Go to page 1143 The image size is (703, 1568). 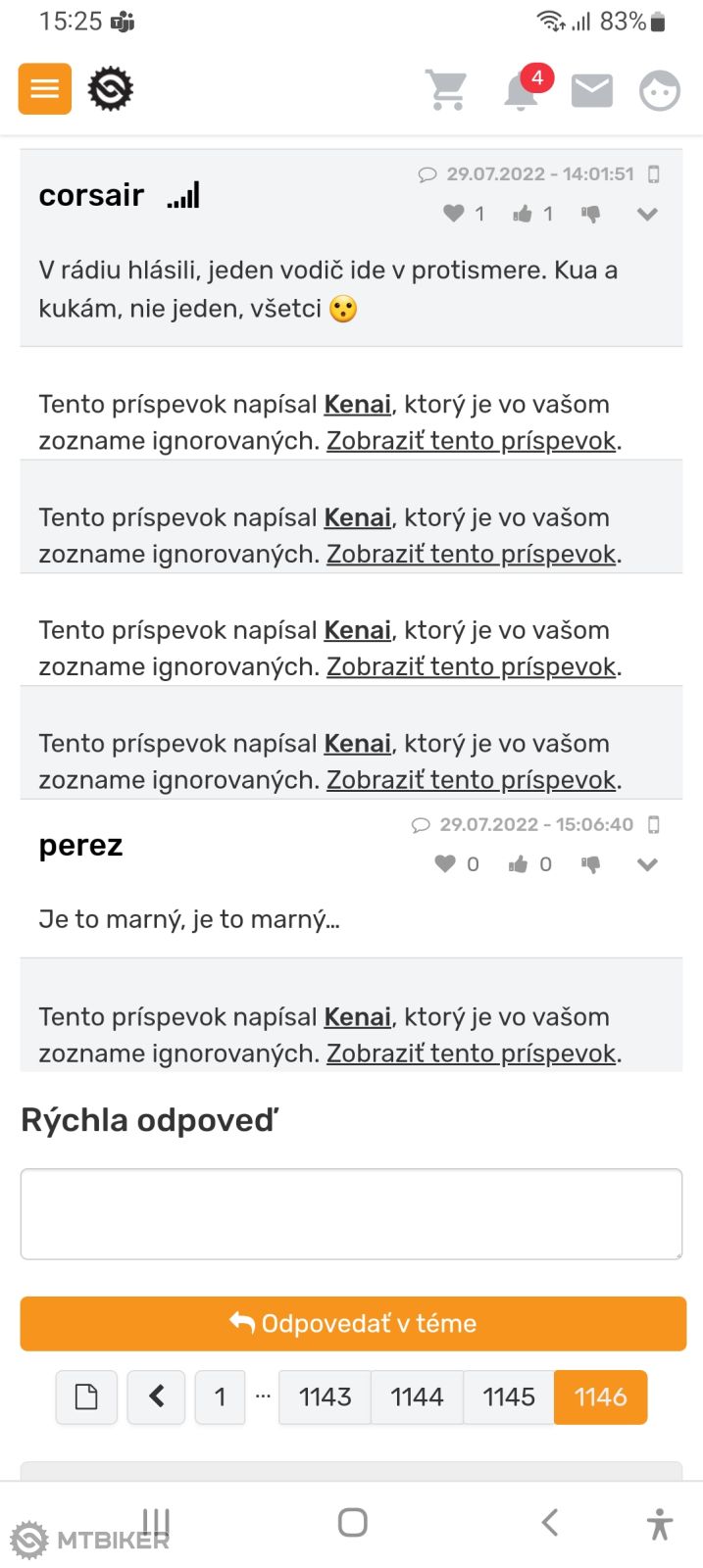[325, 1396]
